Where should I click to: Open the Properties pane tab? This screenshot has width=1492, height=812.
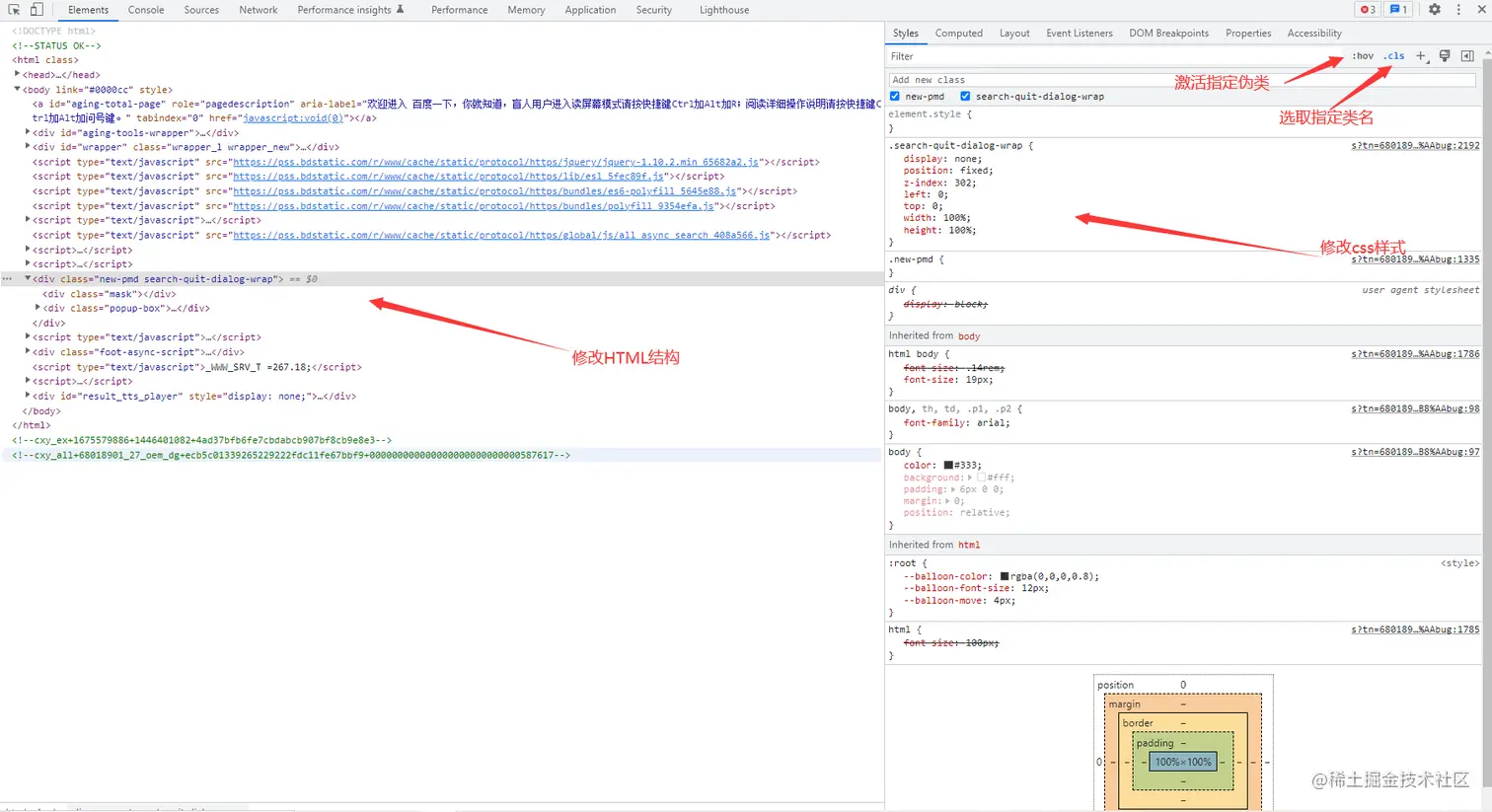point(1248,34)
